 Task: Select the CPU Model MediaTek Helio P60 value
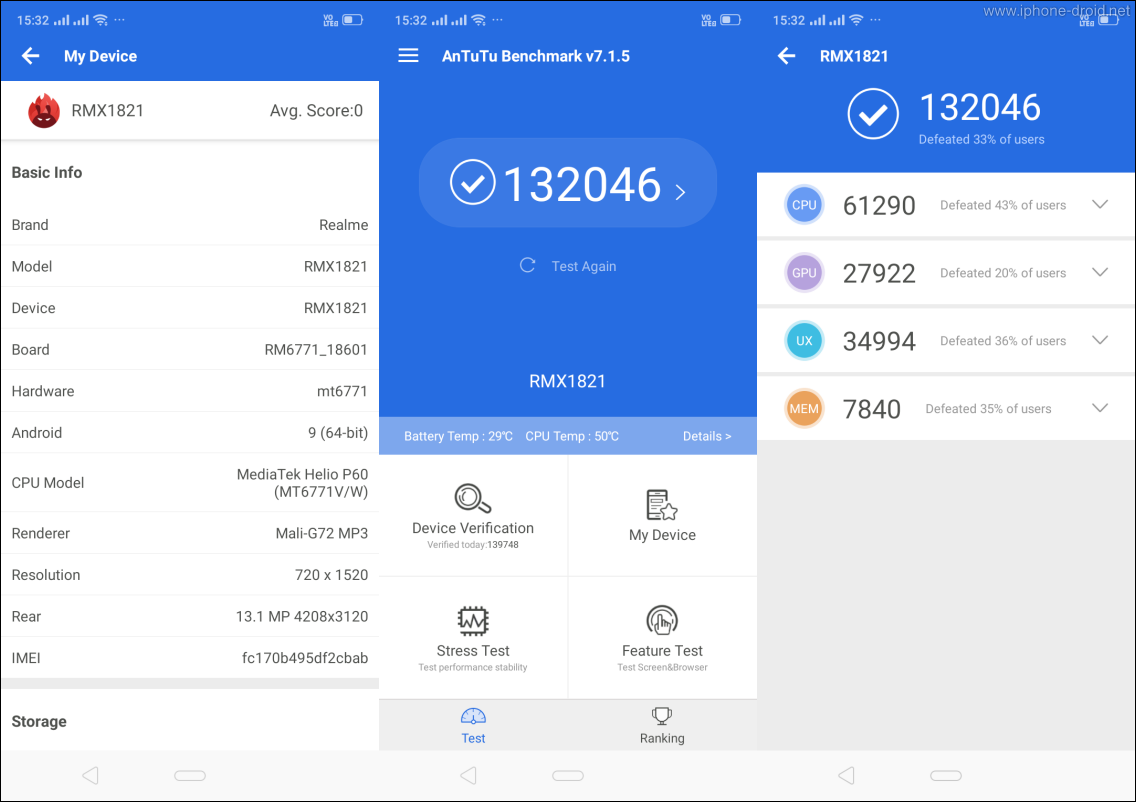pyautogui.click(x=302, y=483)
